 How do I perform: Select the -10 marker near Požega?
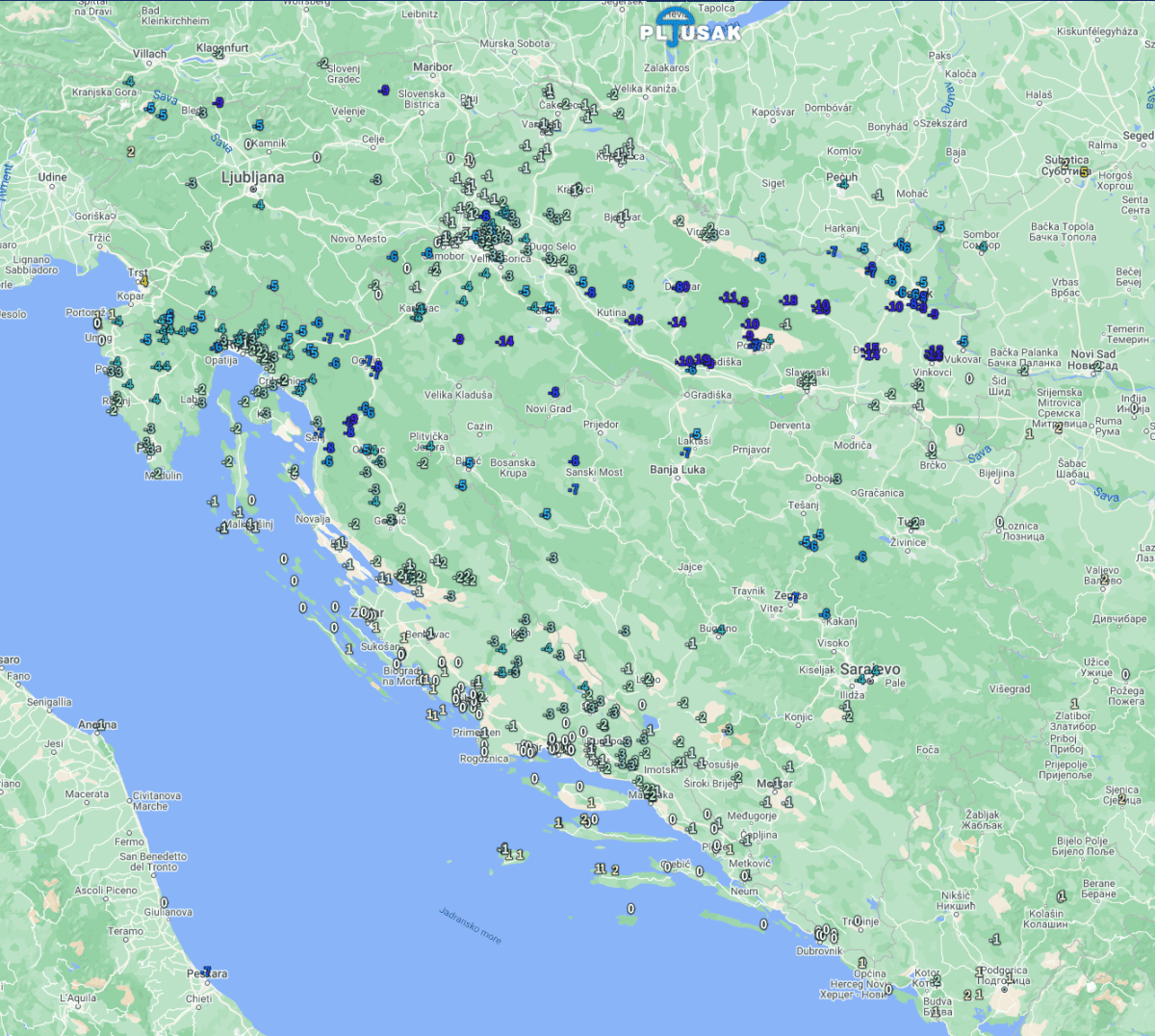[x=750, y=324]
